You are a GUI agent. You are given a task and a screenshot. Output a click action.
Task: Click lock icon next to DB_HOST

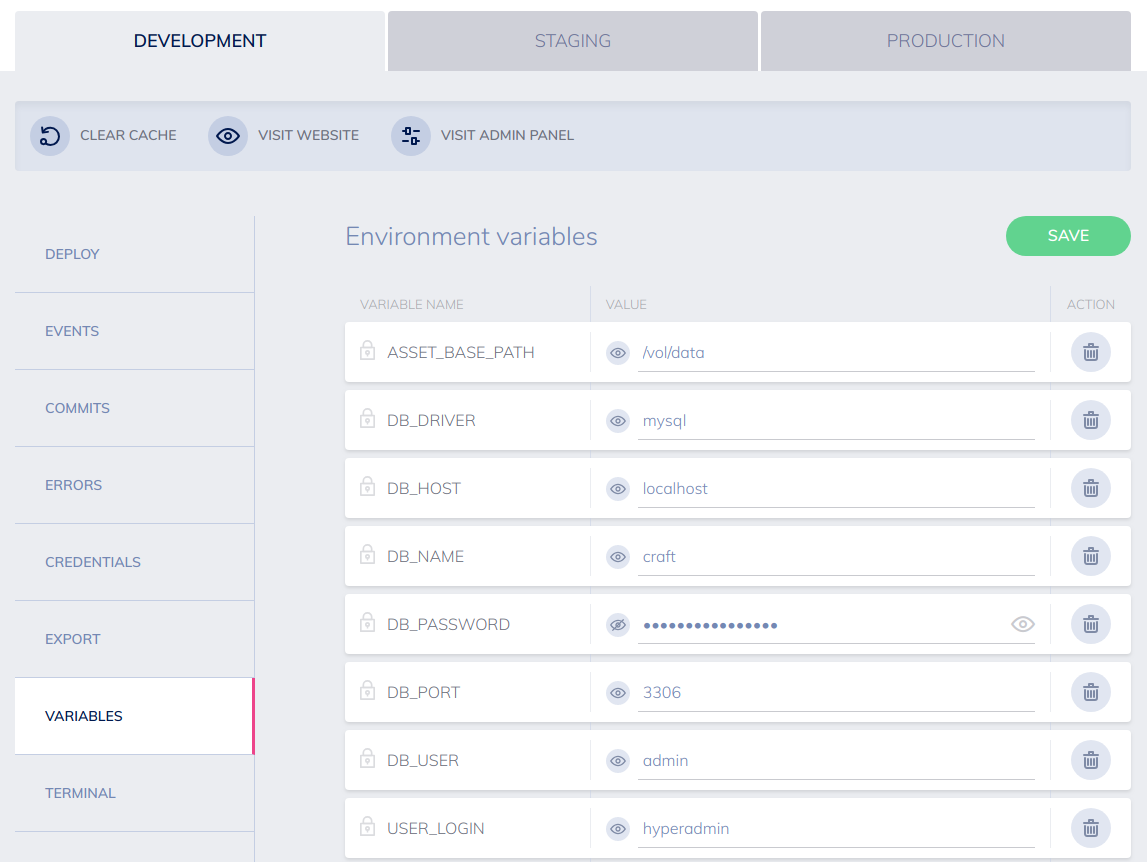point(367,487)
